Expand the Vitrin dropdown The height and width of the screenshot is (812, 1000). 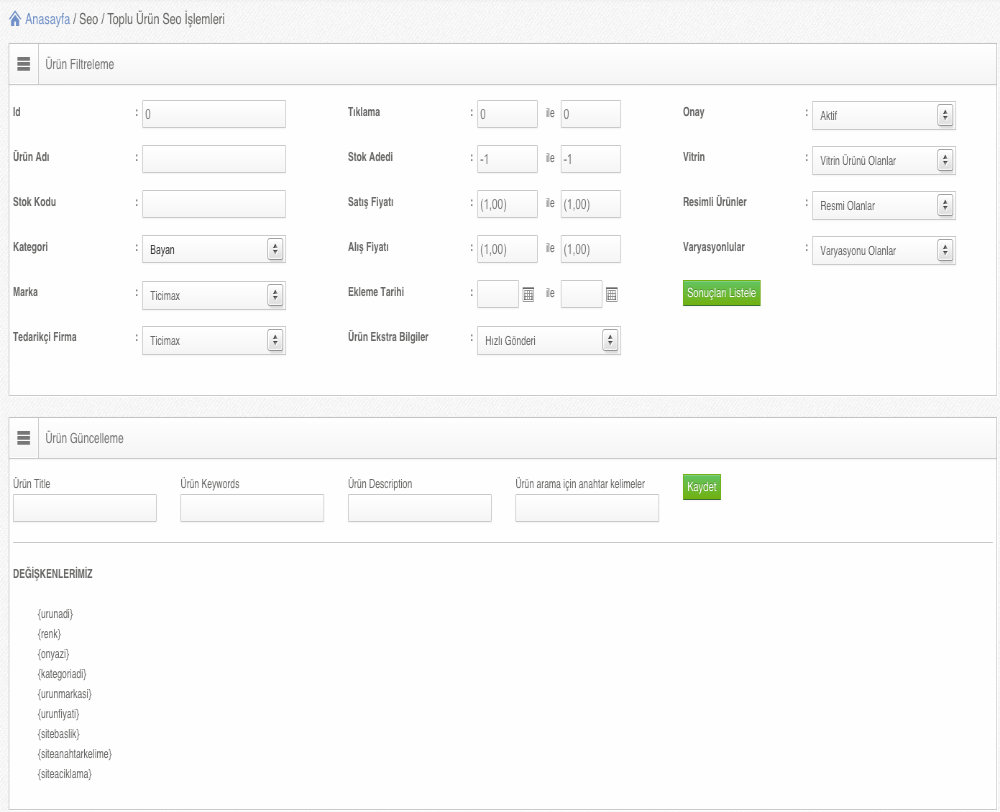[x=883, y=160]
